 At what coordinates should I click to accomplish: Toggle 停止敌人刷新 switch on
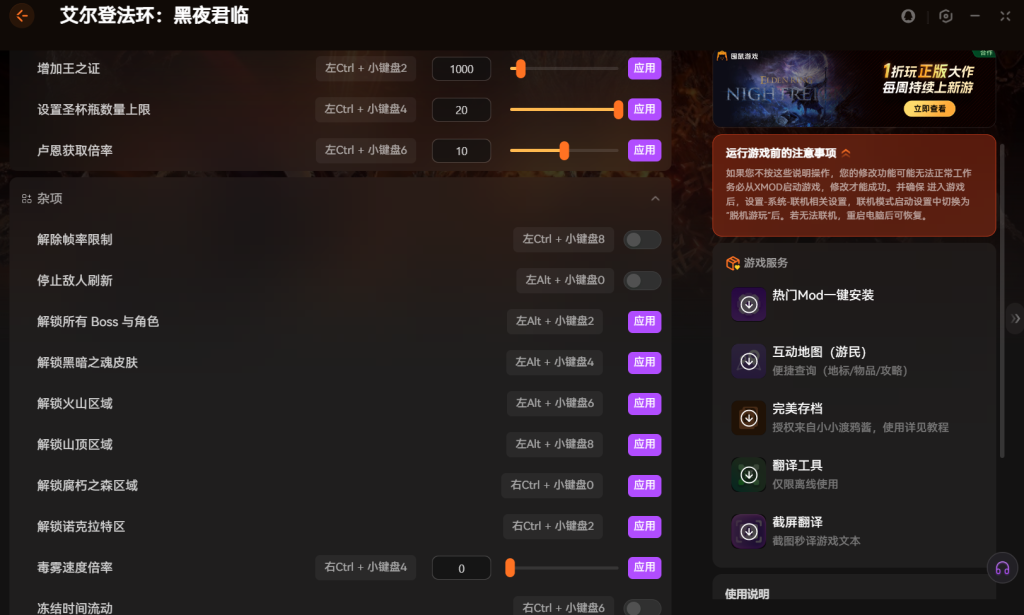642,281
